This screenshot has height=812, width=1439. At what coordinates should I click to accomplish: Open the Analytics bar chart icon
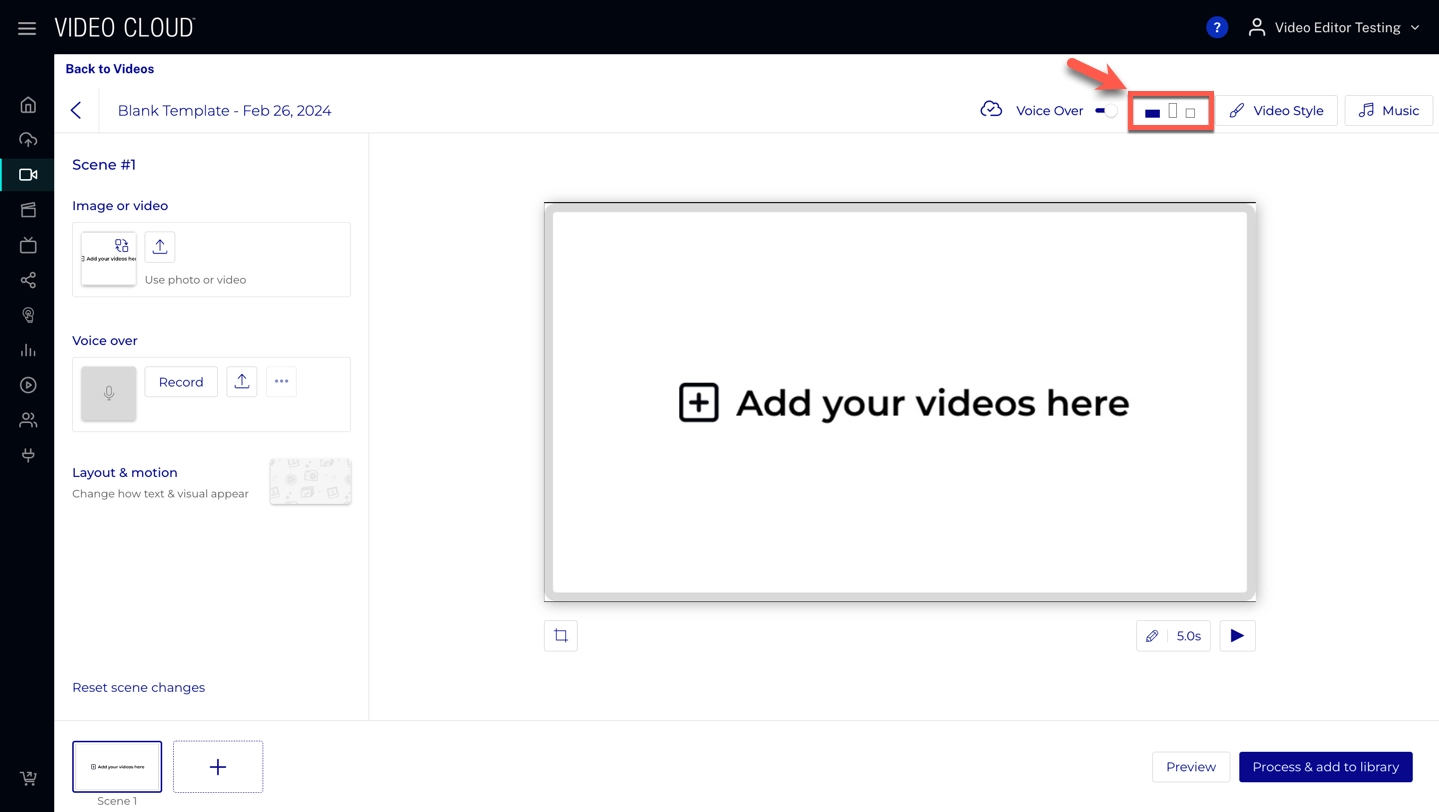(x=28, y=350)
